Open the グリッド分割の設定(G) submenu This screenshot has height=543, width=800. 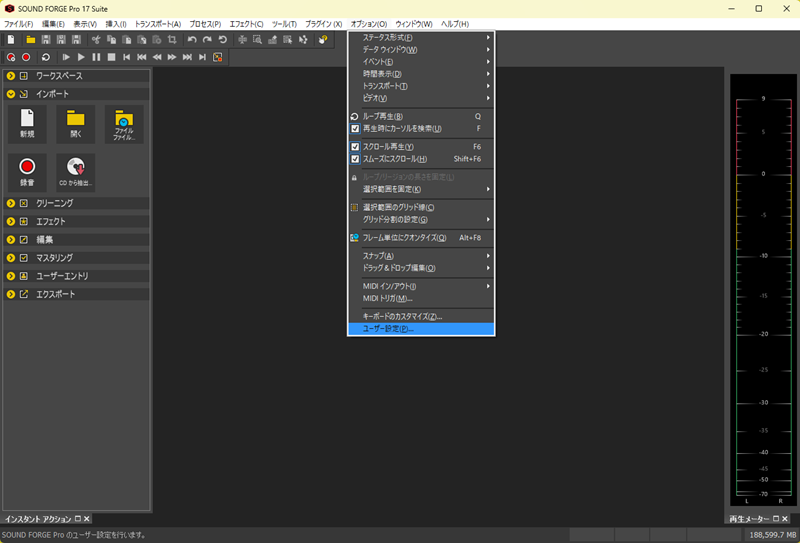tap(421, 219)
